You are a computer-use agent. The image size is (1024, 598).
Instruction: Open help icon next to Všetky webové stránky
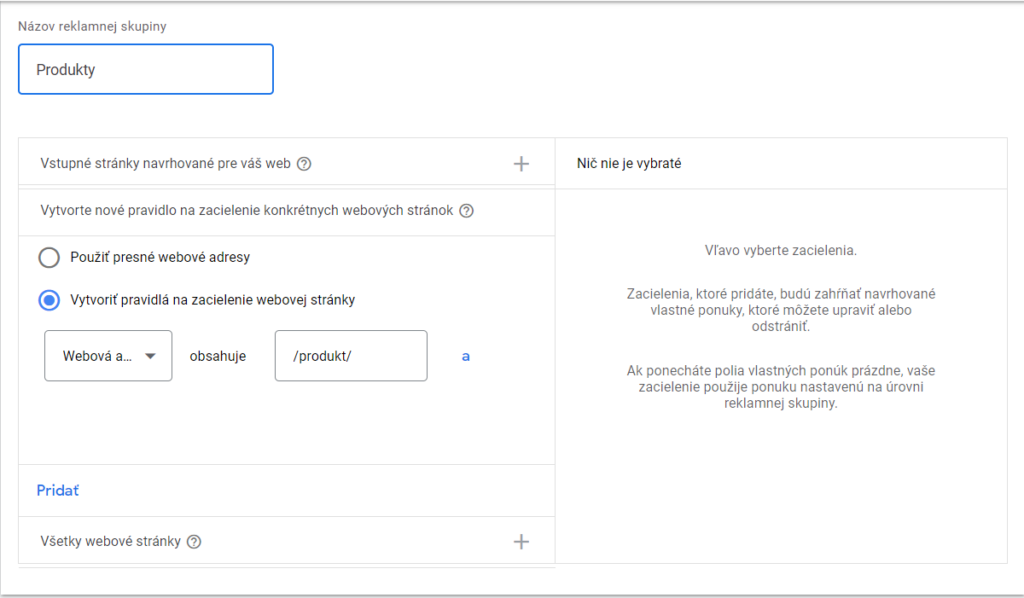pos(194,542)
